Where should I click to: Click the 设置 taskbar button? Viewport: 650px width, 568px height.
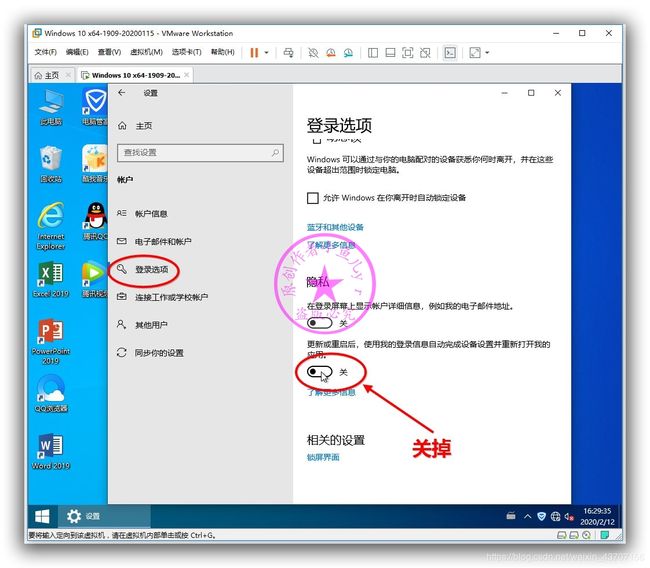104,516
